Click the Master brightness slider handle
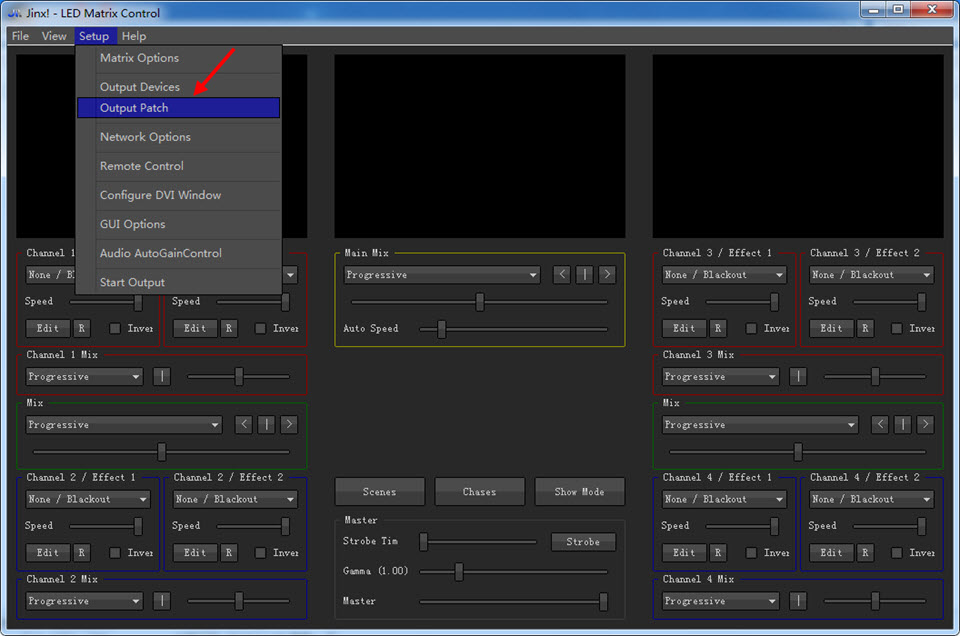This screenshot has height=636, width=960. 603,602
